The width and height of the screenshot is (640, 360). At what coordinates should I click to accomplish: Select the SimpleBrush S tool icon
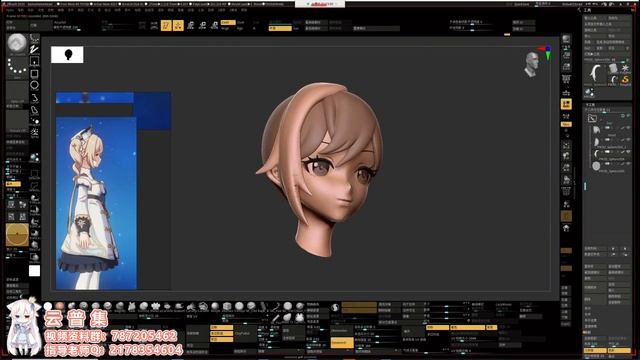[625, 80]
